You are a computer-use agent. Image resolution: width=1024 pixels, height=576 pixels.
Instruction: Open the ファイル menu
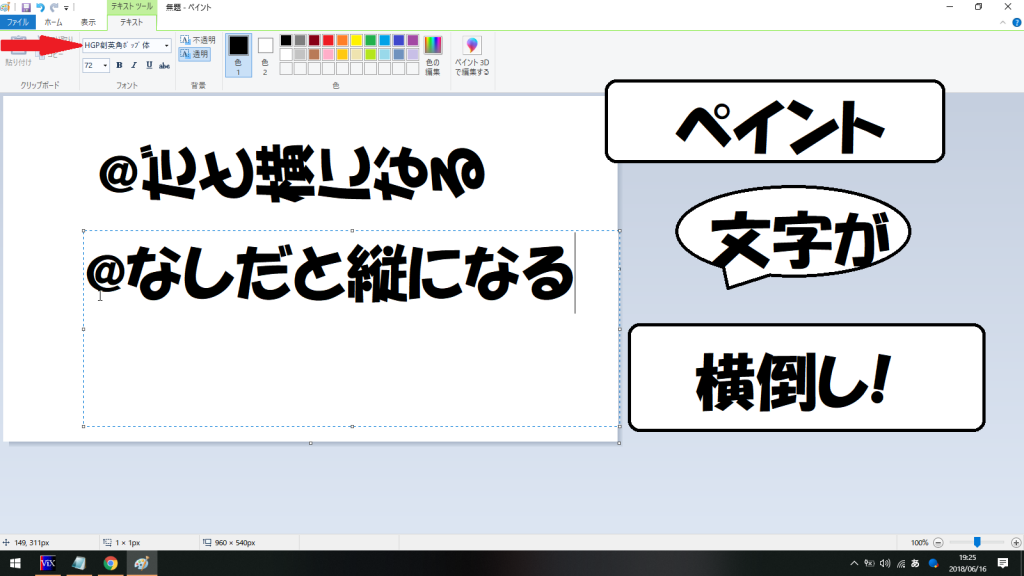18,22
